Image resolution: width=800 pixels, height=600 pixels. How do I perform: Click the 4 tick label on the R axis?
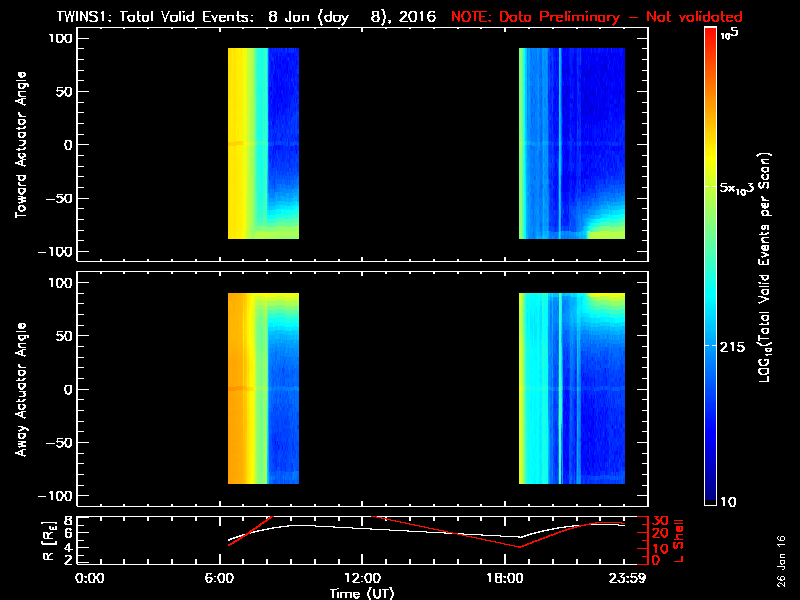tap(67, 548)
